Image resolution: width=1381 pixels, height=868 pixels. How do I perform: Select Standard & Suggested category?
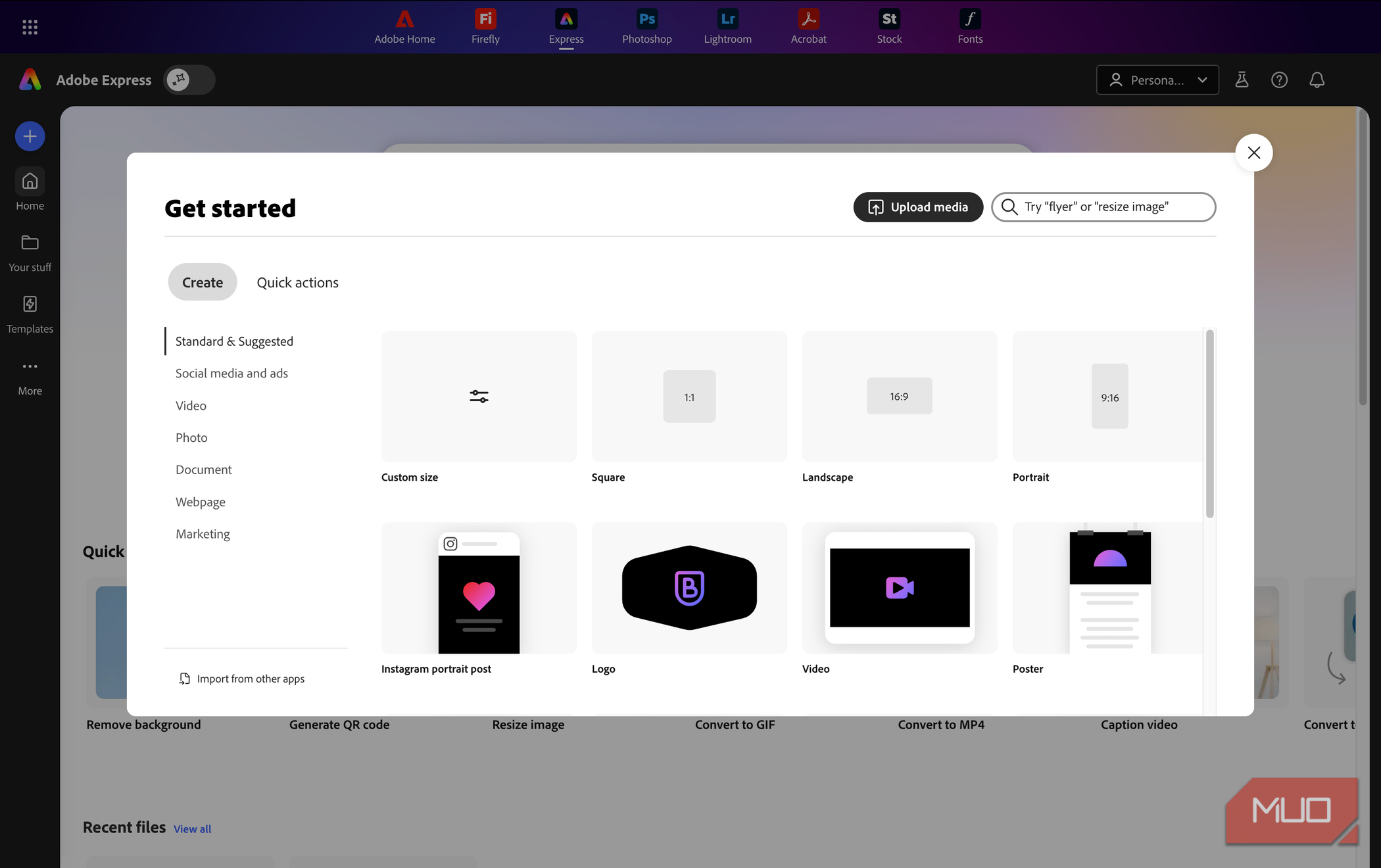click(234, 341)
